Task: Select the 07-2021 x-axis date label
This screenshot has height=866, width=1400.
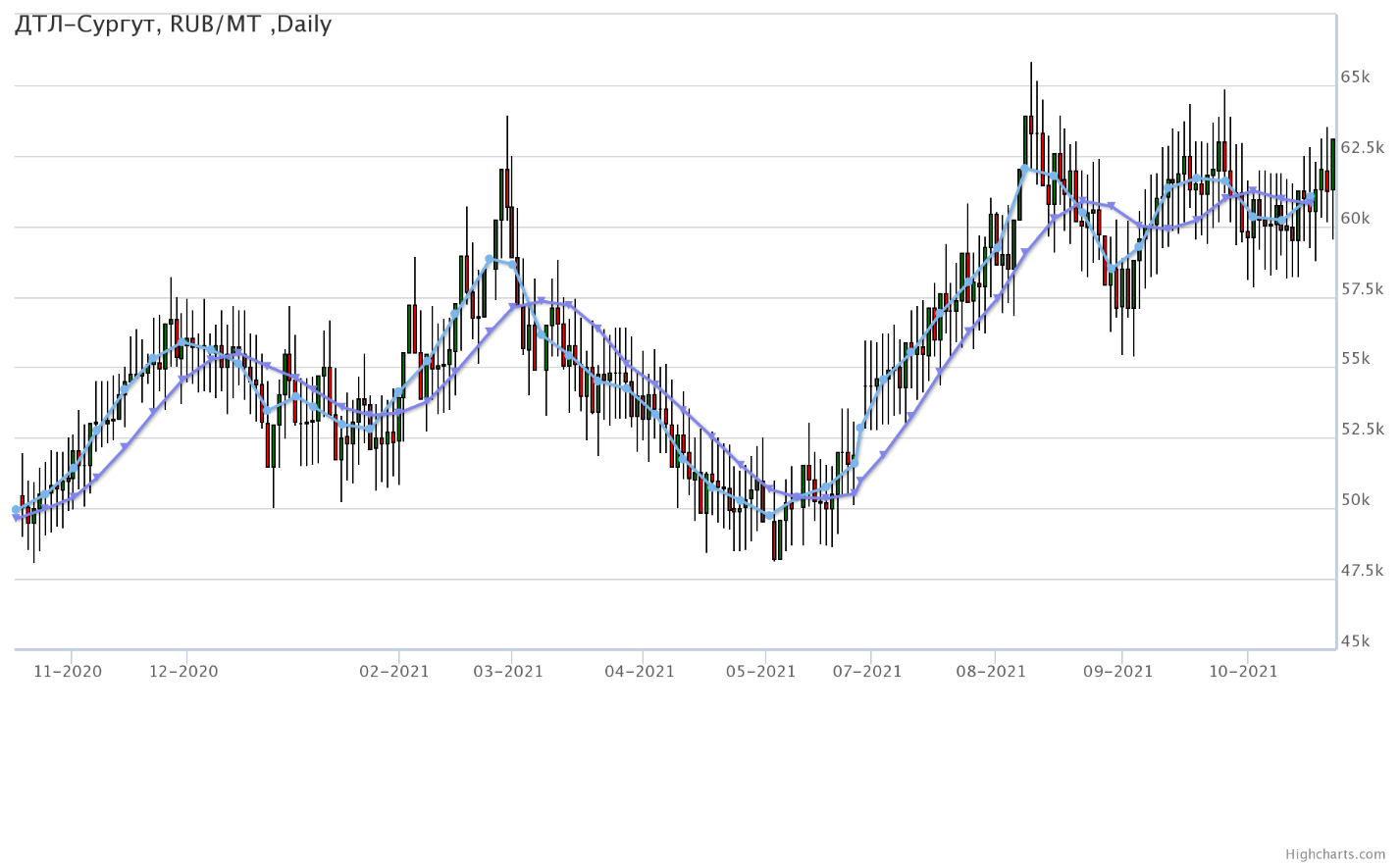Action: point(867,671)
